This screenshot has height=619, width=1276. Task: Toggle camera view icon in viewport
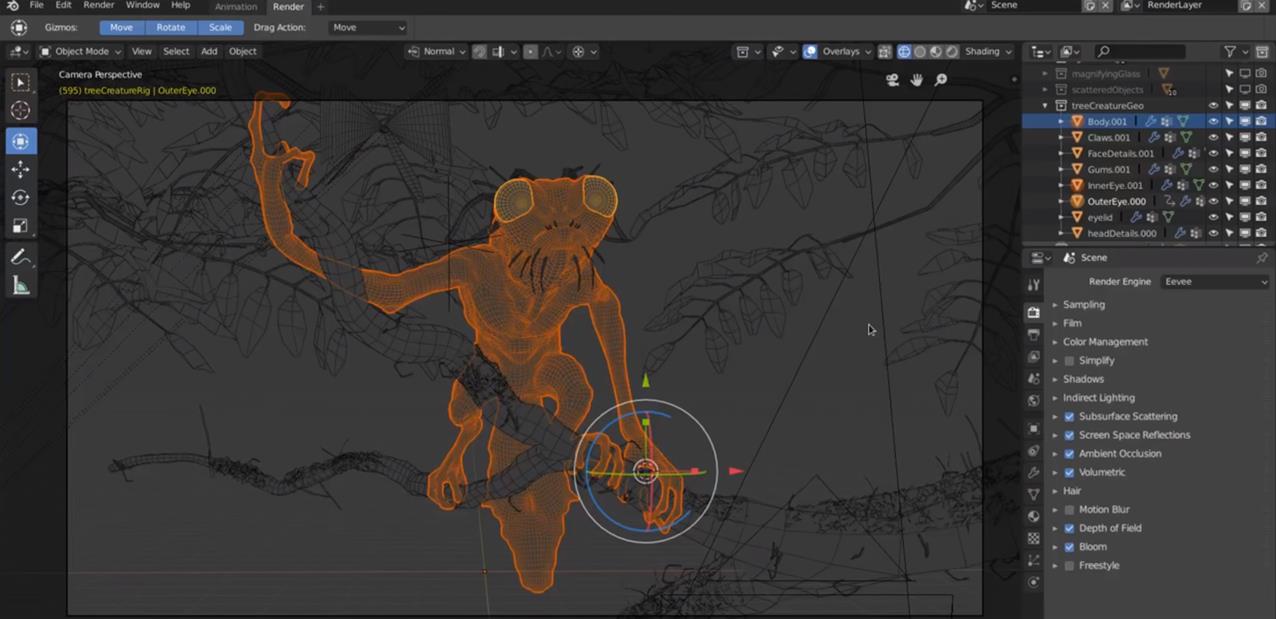tap(892, 80)
